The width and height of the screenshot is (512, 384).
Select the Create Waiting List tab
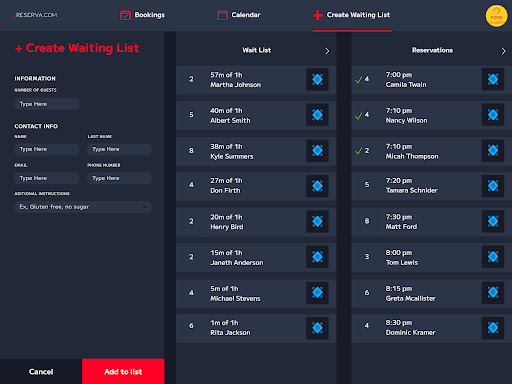click(x=352, y=15)
